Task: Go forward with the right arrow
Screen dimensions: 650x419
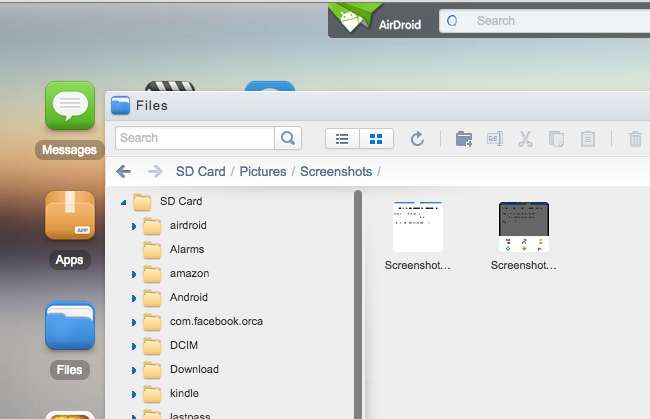Action: pos(155,171)
